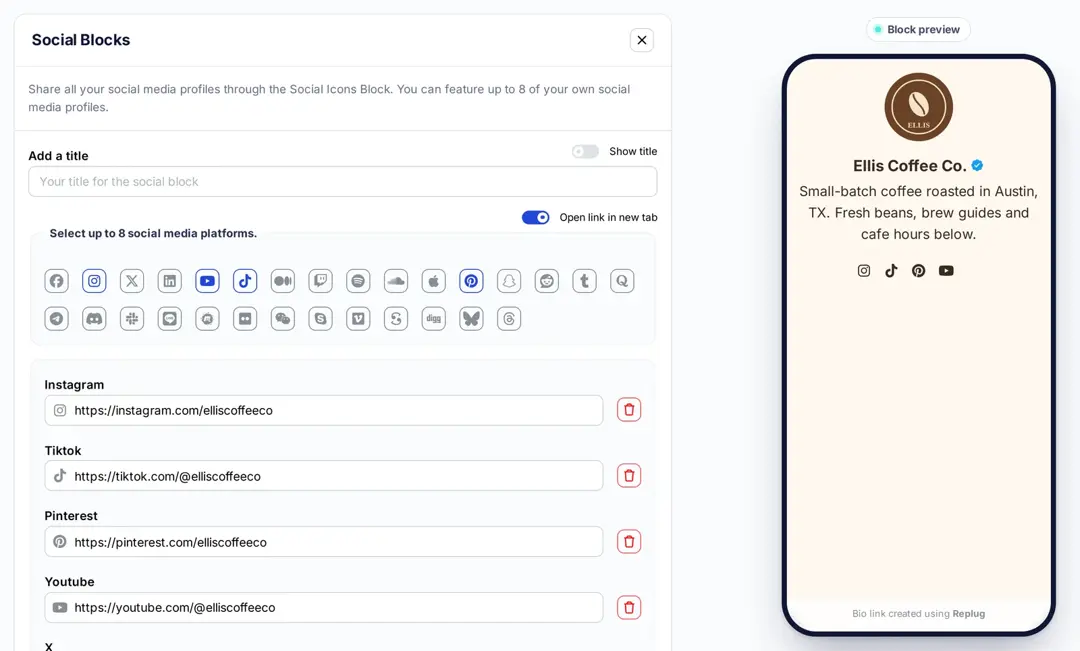
Task: Delete the Instagram link row
Action: click(629, 410)
